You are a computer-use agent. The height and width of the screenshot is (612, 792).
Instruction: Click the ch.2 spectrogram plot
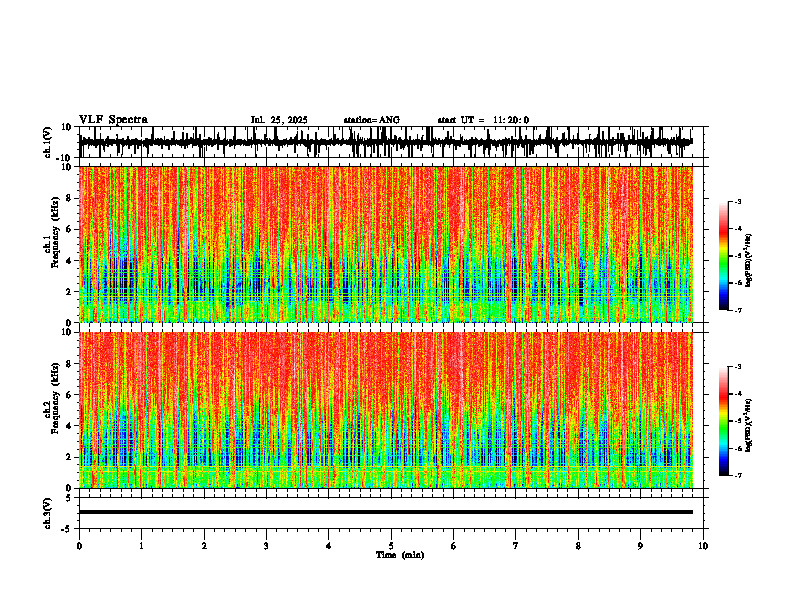(x=385, y=410)
